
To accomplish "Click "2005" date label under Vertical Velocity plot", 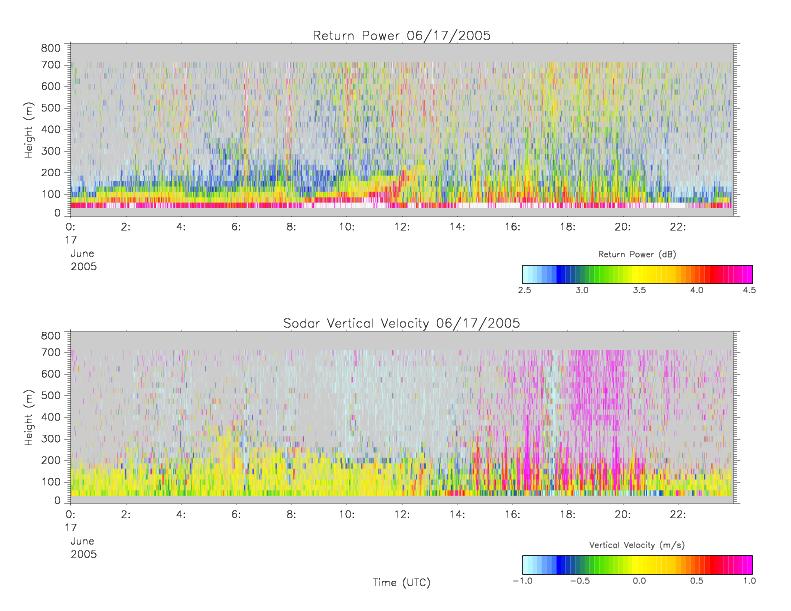I will click(x=83, y=554).
